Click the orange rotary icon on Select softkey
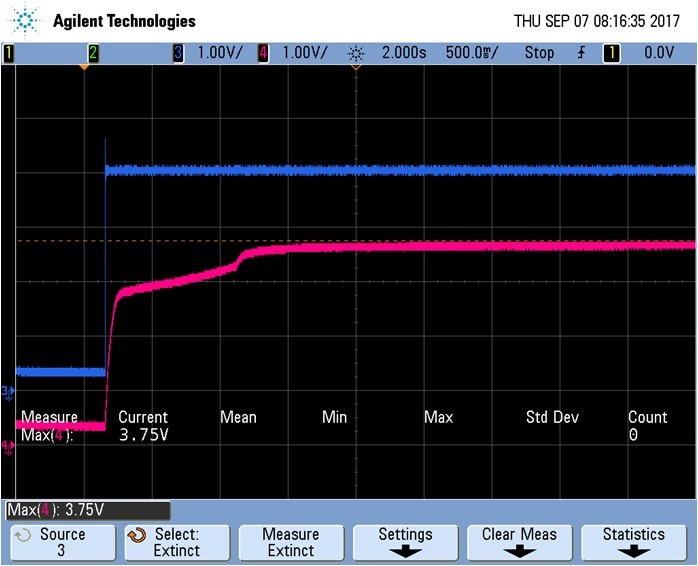The image size is (698, 566). coord(137,535)
